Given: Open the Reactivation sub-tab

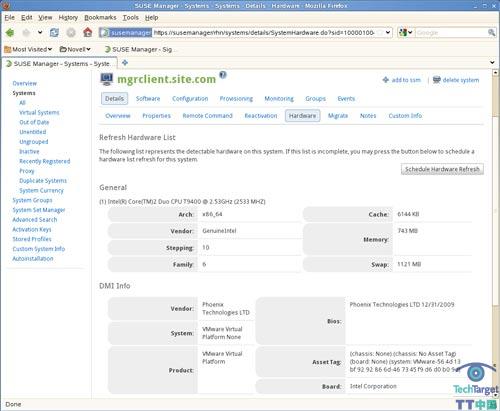Looking at the screenshot, I should (x=261, y=116).
